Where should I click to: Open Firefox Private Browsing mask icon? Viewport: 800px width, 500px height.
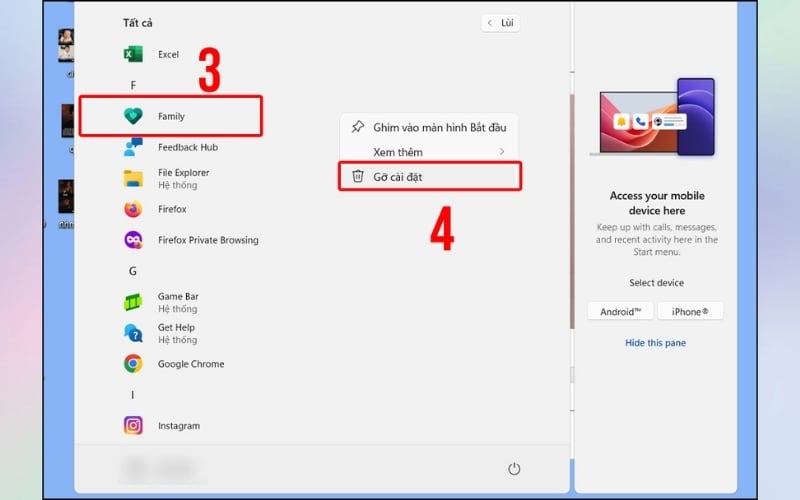[133, 240]
